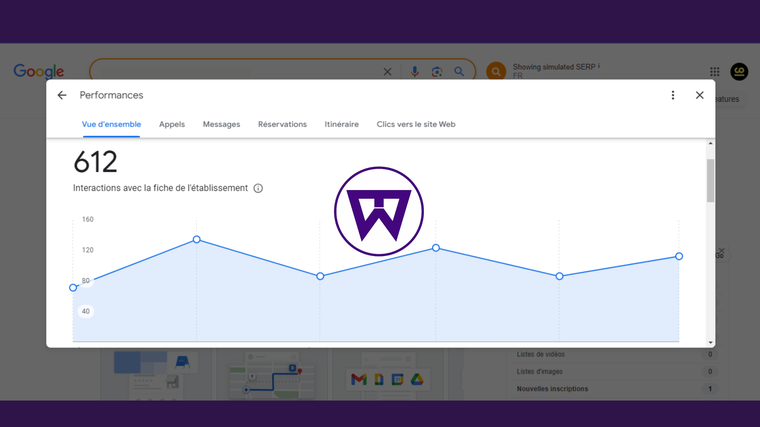Open the Itinéraire tab
The image size is (760, 427).
(x=342, y=124)
